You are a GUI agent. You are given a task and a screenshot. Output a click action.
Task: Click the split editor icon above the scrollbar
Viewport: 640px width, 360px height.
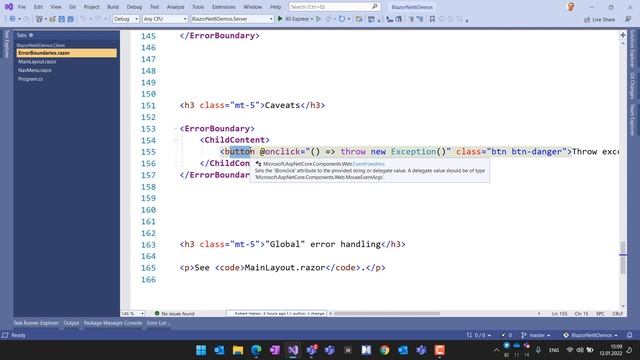click(x=623, y=35)
